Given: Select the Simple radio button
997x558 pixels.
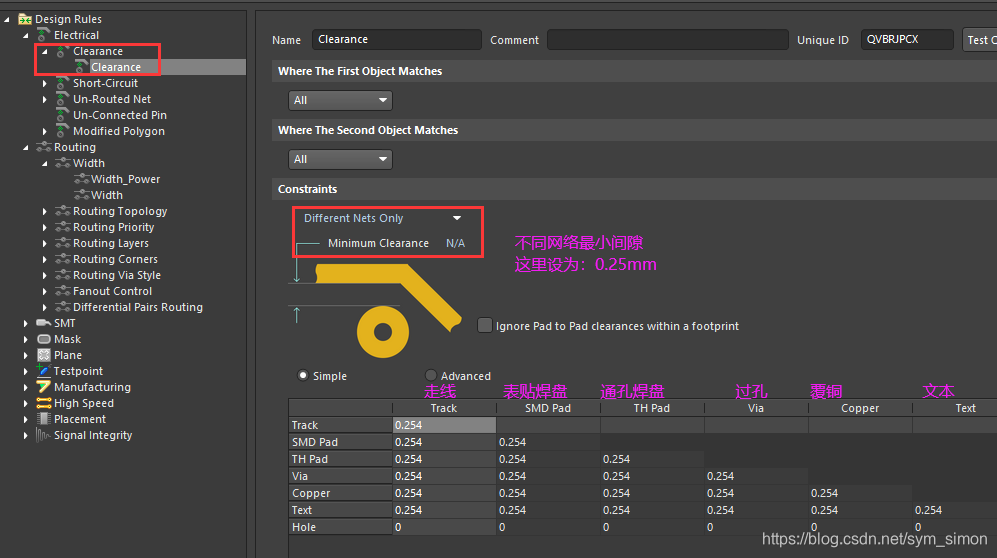Looking at the screenshot, I should coord(303,376).
